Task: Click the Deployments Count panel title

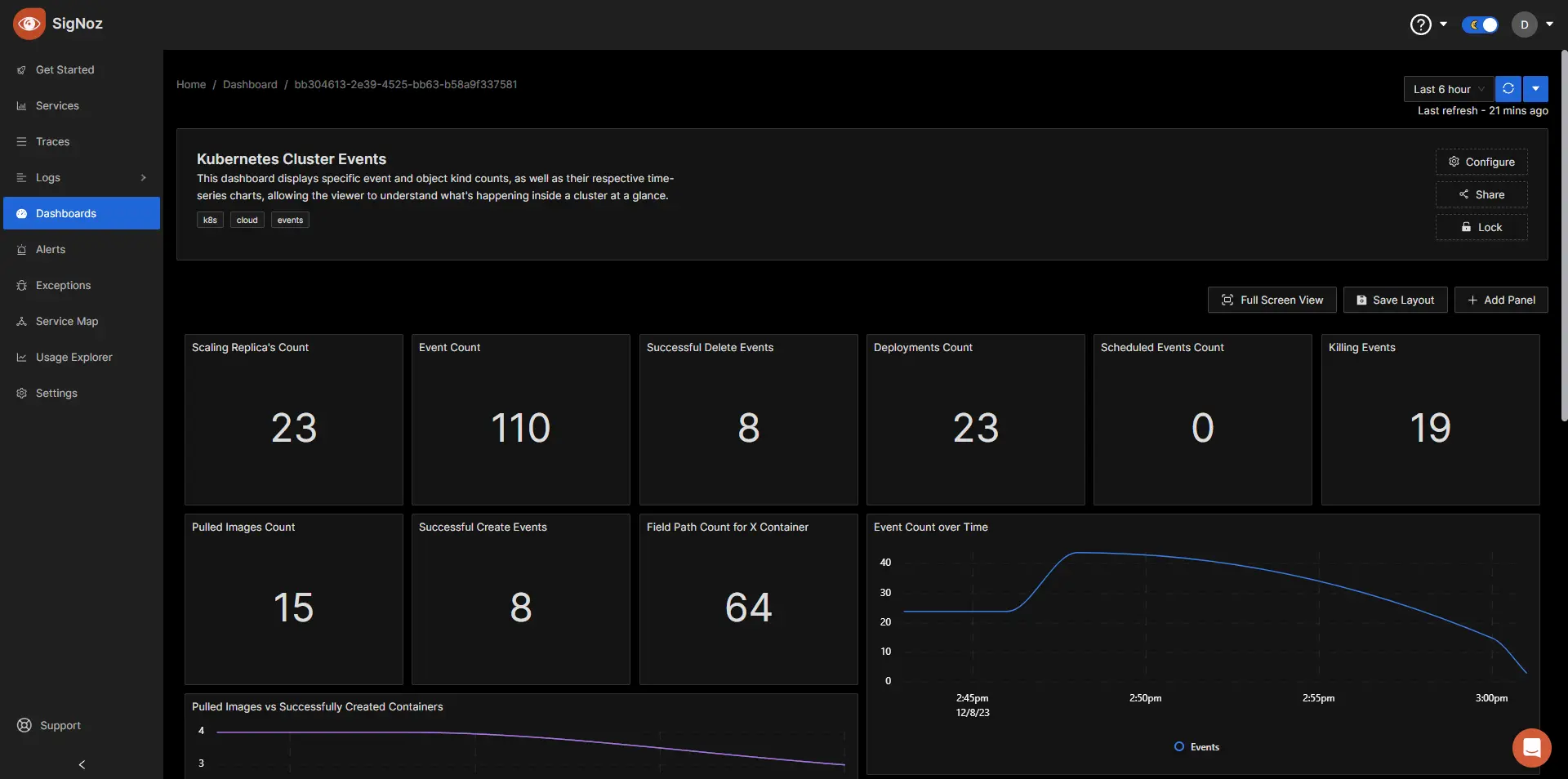Action: pyautogui.click(x=923, y=347)
